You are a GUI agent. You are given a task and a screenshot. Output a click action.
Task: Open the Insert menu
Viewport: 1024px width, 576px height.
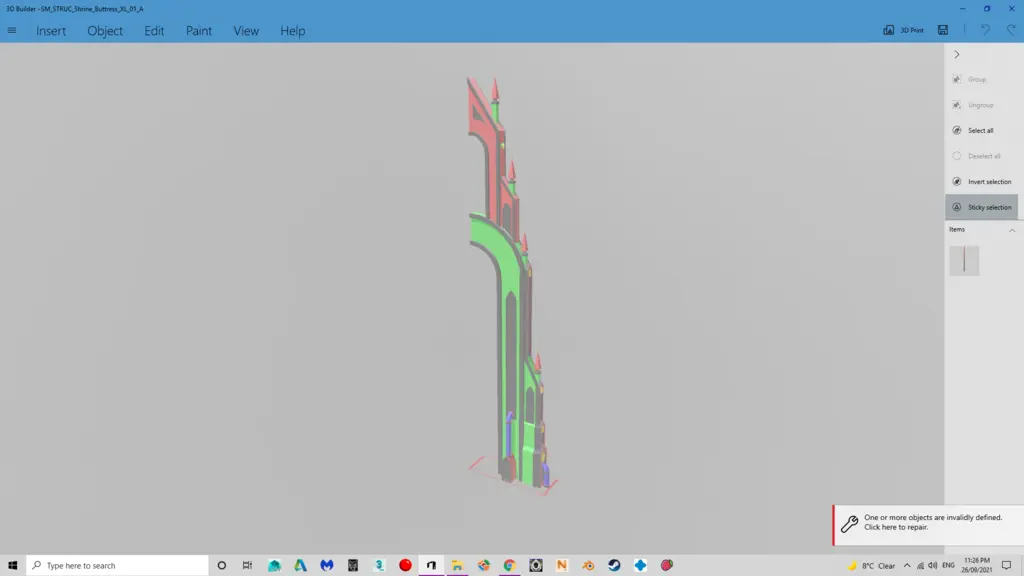[51, 31]
